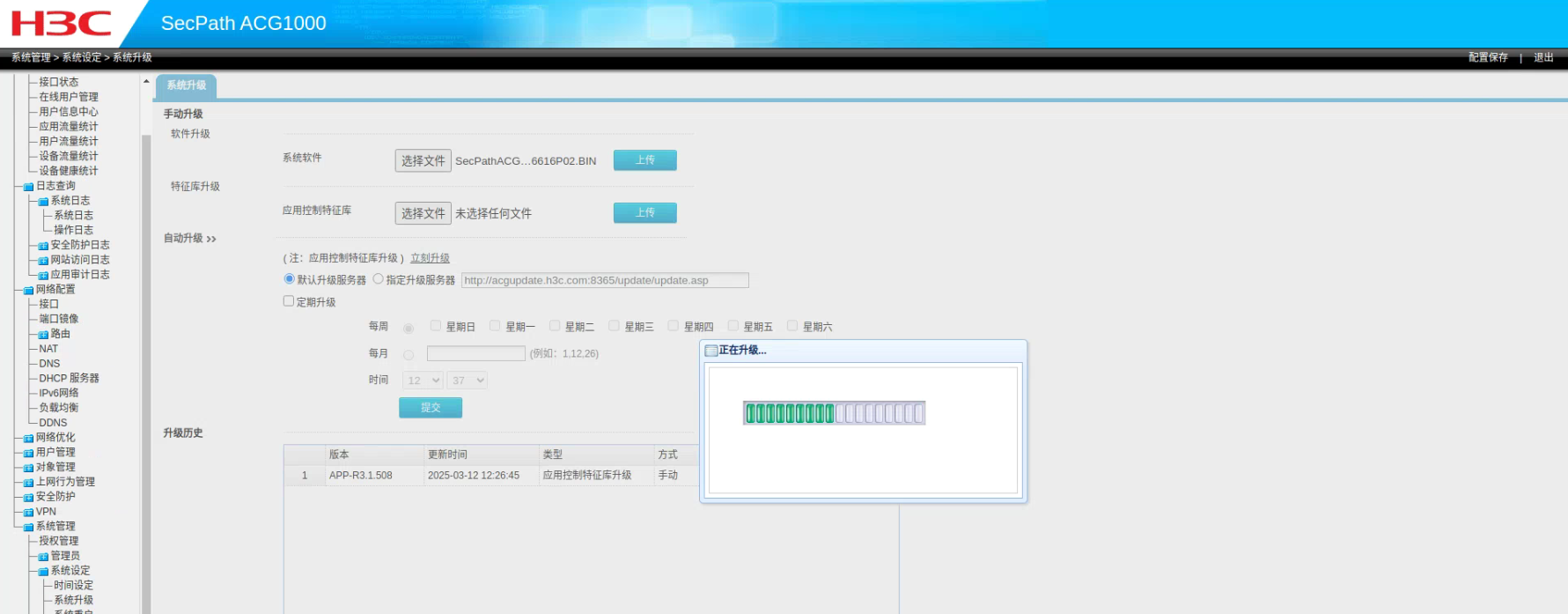Open 设备健康统计 in the tree
Viewport: 1568px width, 614px height.
coord(69,171)
